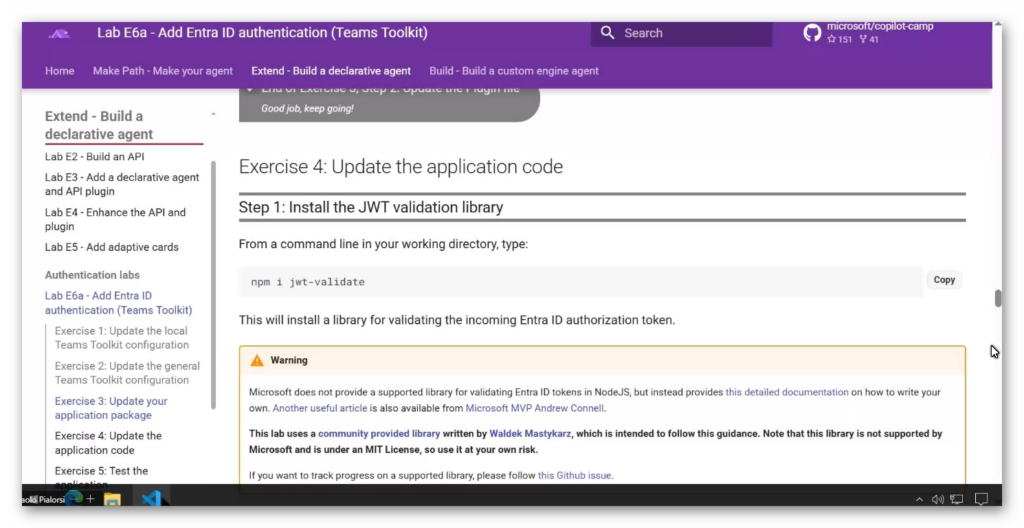Open Microsoft MVP Andrew Connell link
The width and height of the screenshot is (1024, 528).
point(534,408)
